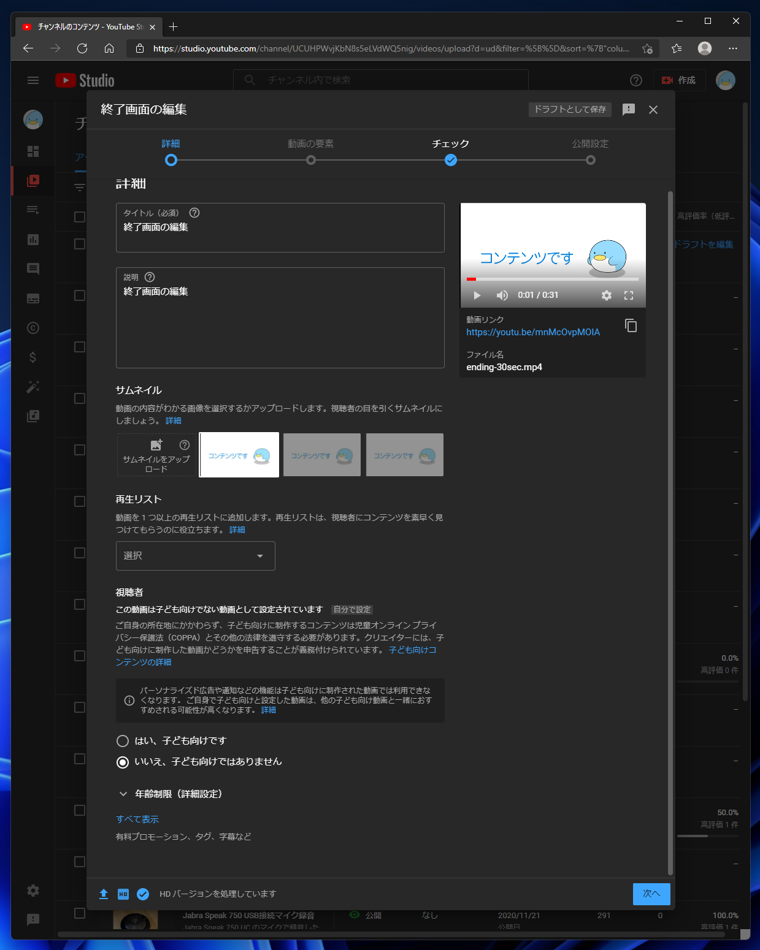The image size is (760, 950).
Task: Click the 作成 create button
Action: point(678,80)
